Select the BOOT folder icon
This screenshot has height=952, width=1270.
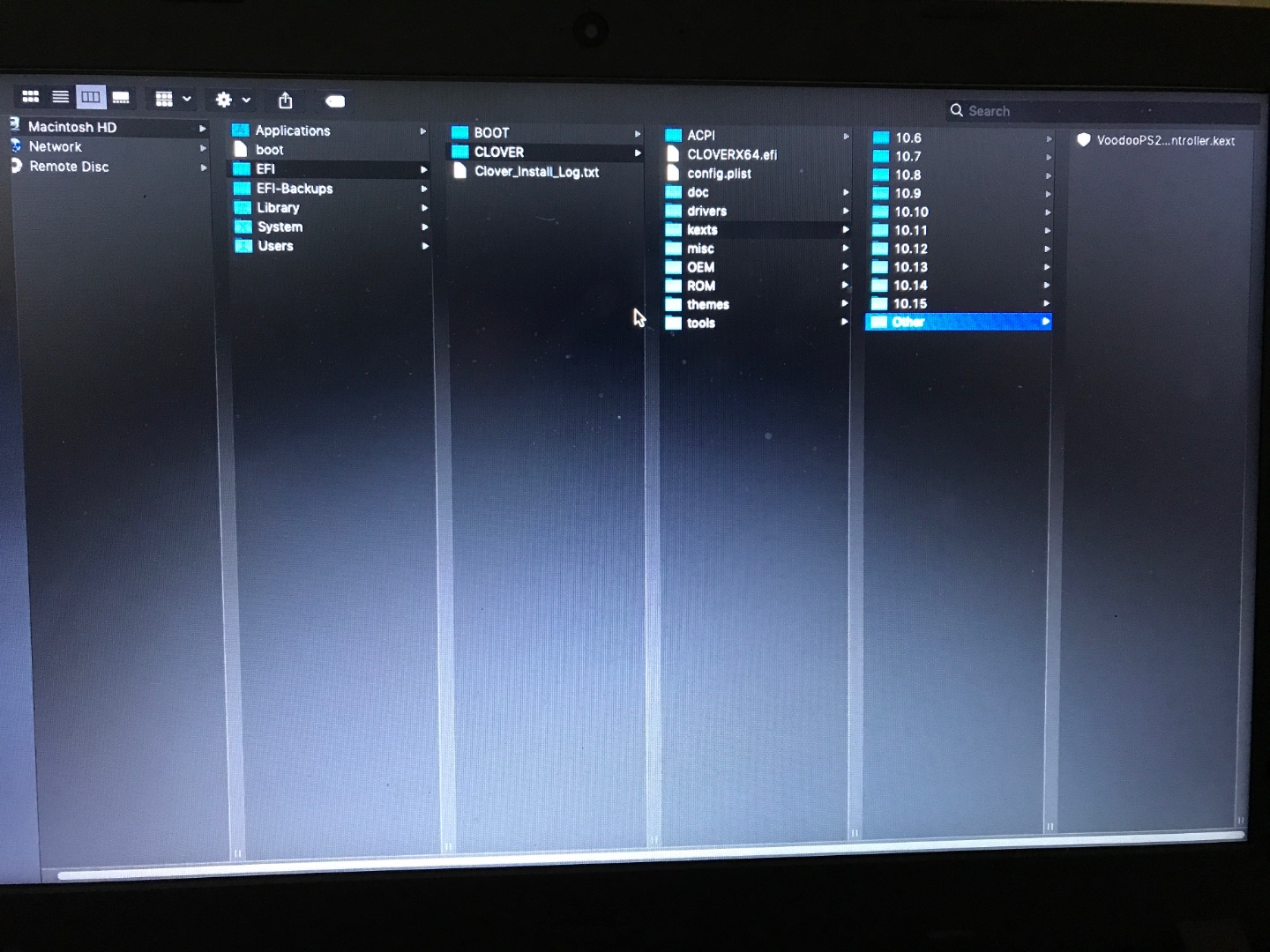tap(459, 132)
